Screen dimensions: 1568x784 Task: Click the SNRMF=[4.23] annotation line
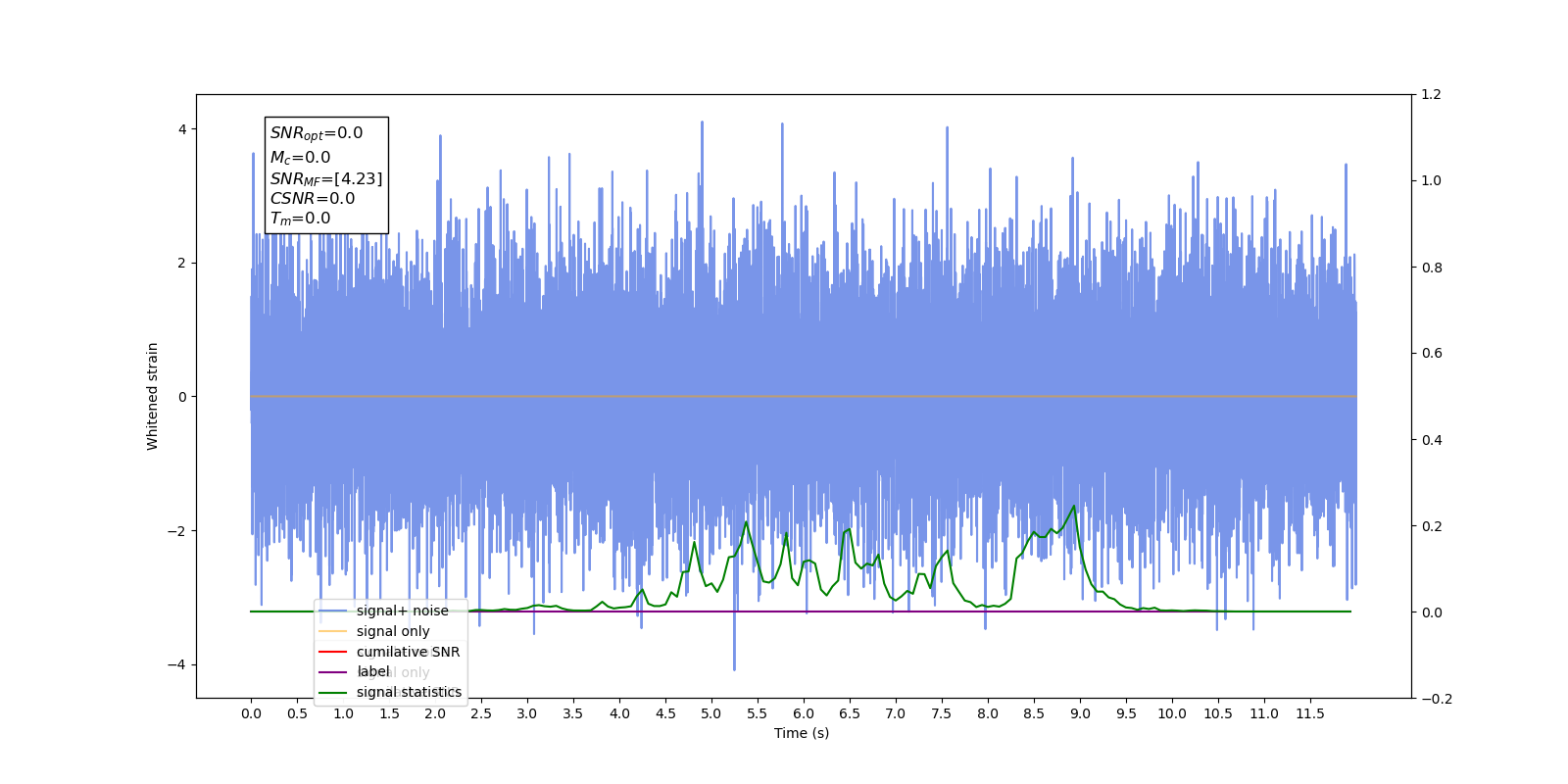point(326,178)
